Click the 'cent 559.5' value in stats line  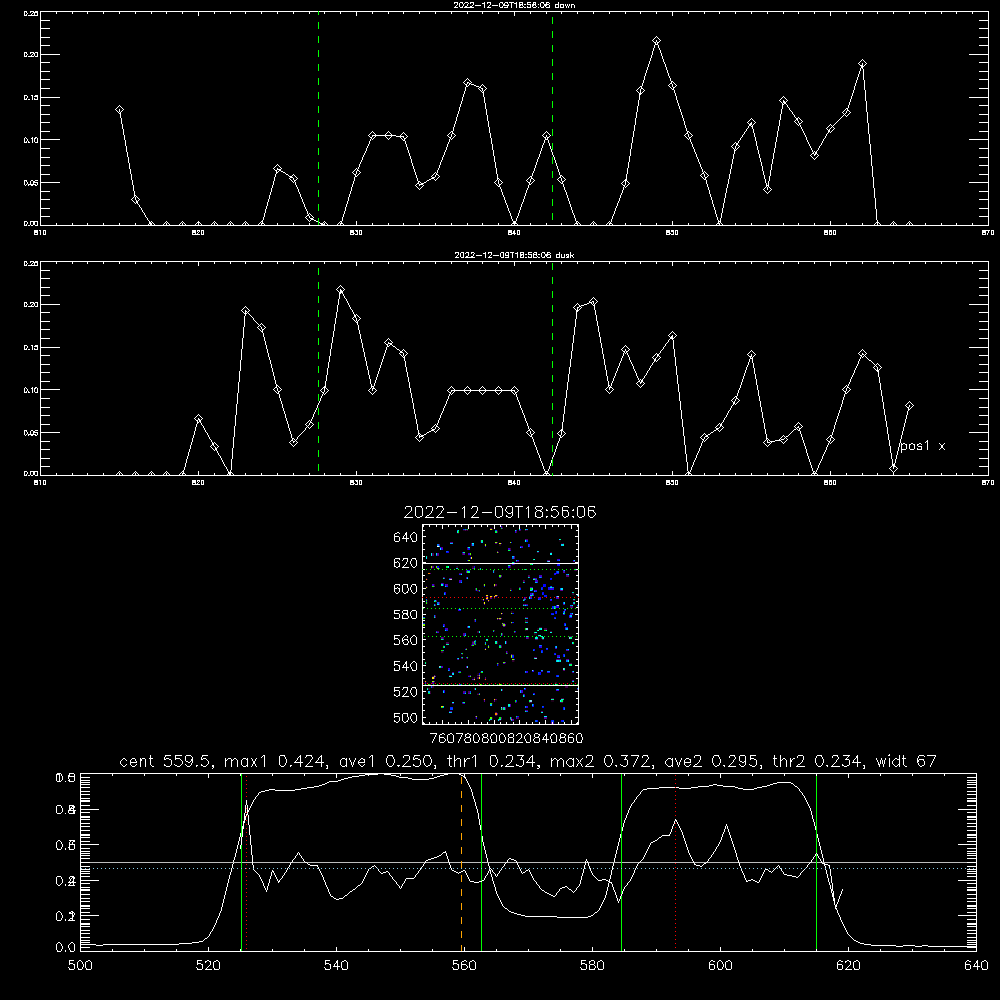(x=166, y=761)
